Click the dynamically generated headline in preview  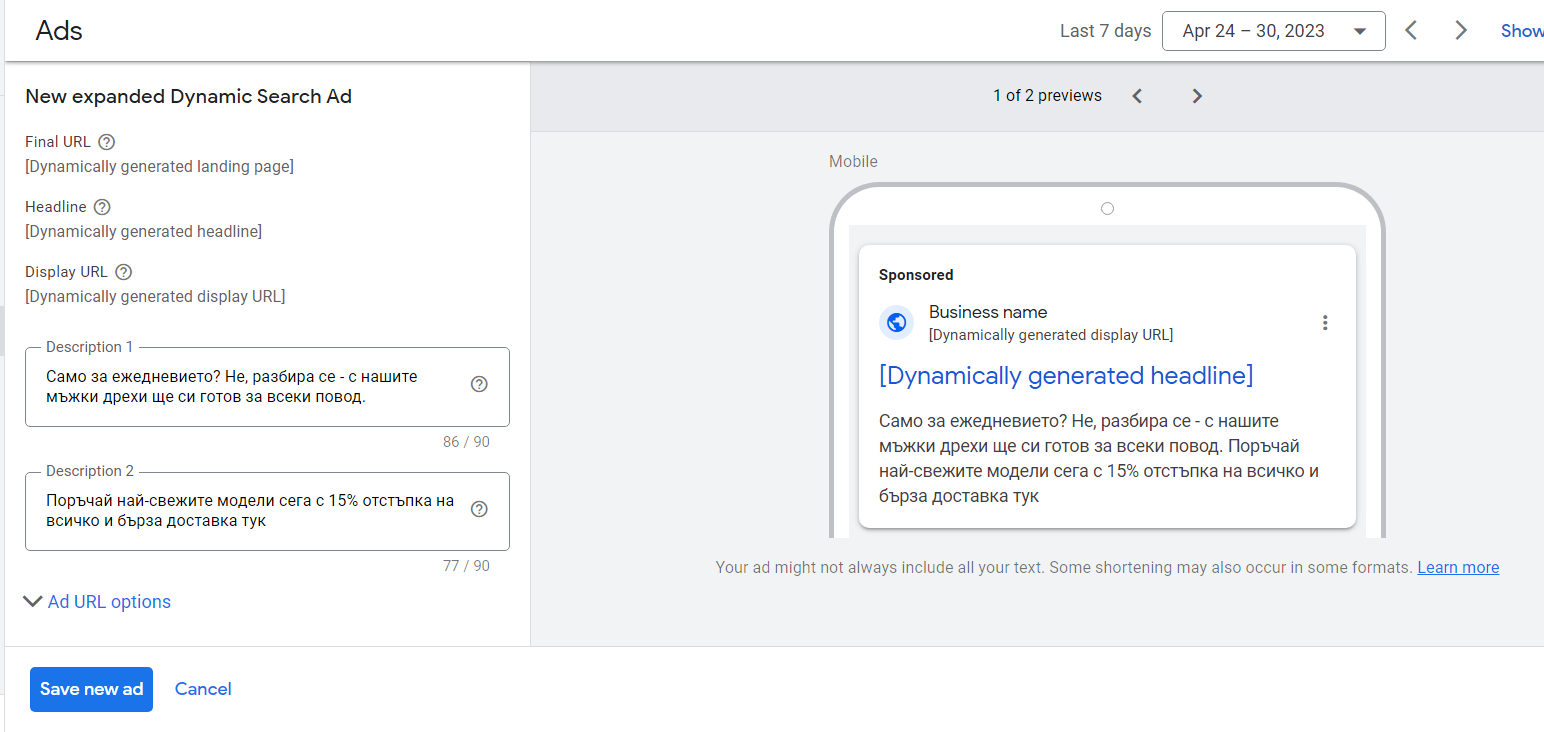1066,376
